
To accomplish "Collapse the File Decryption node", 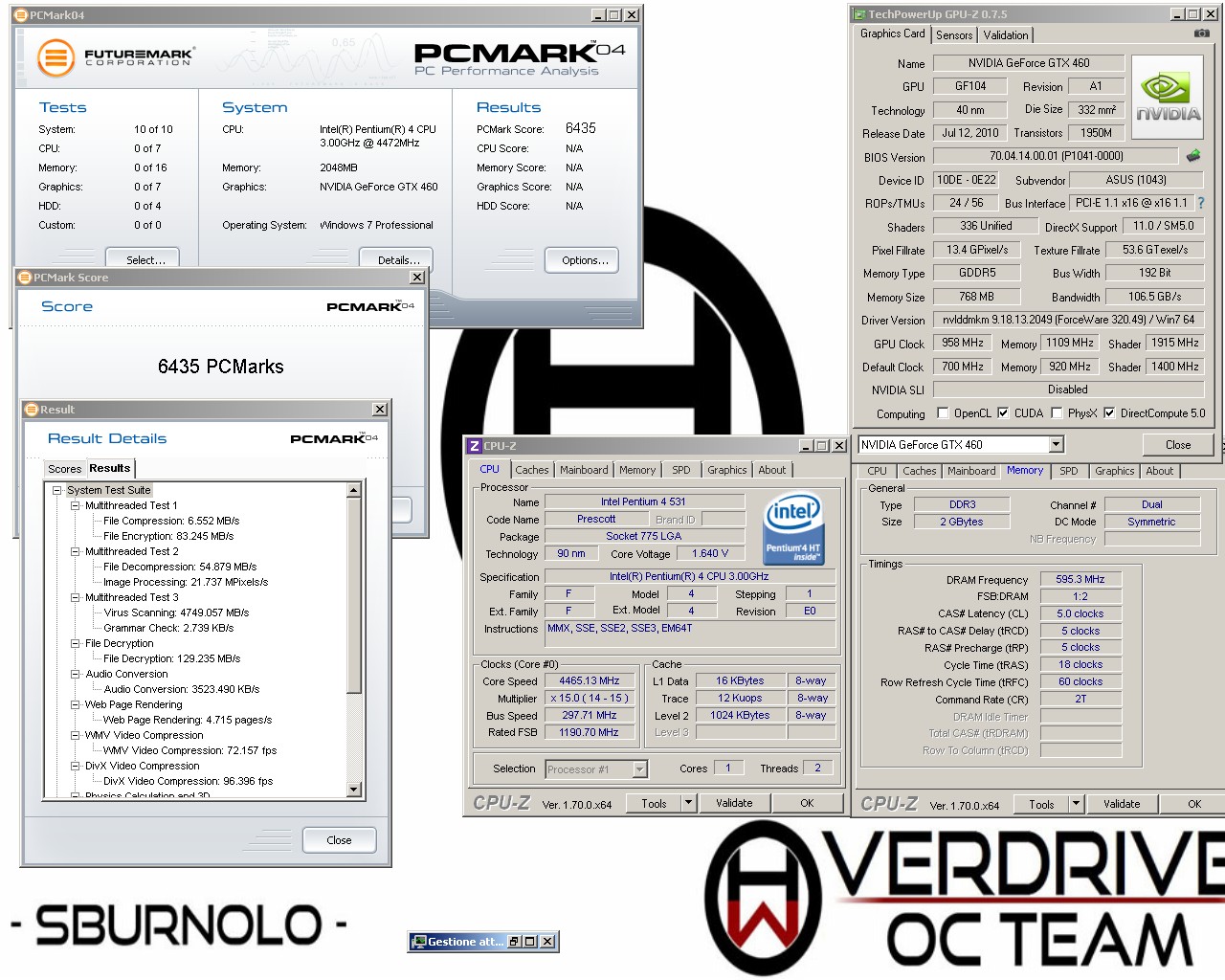I will pyautogui.click(x=76, y=643).
